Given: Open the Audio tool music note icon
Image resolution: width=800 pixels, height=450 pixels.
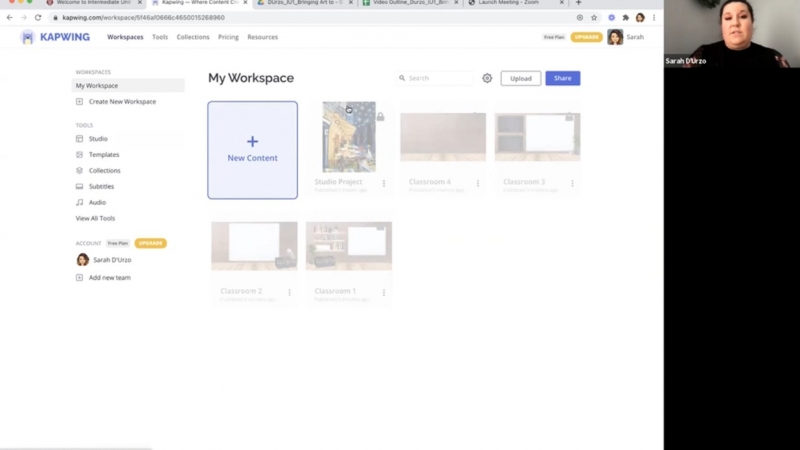Looking at the screenshot, I should [x=80, y=203].
